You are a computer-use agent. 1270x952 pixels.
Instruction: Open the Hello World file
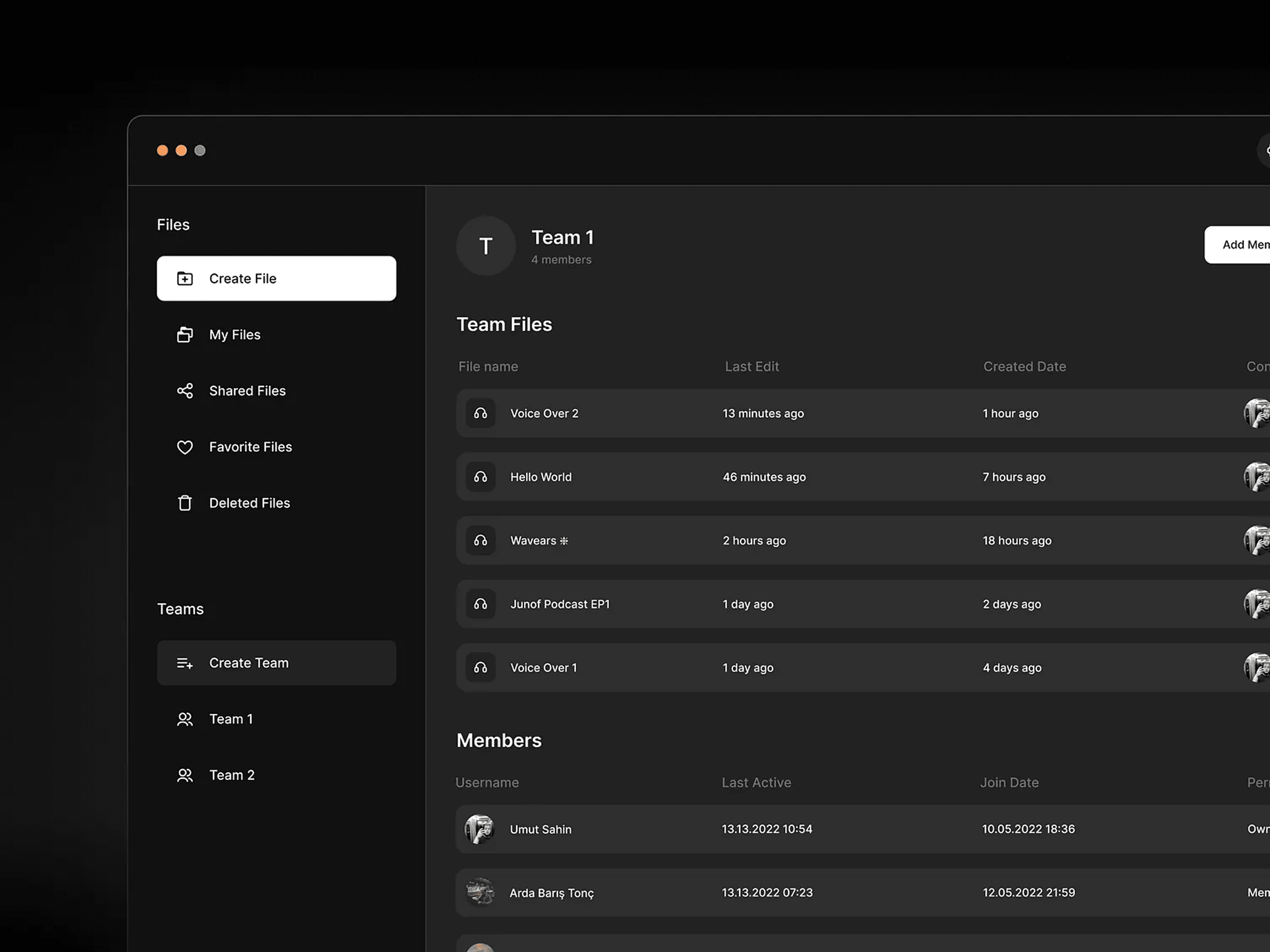point(863,477)
